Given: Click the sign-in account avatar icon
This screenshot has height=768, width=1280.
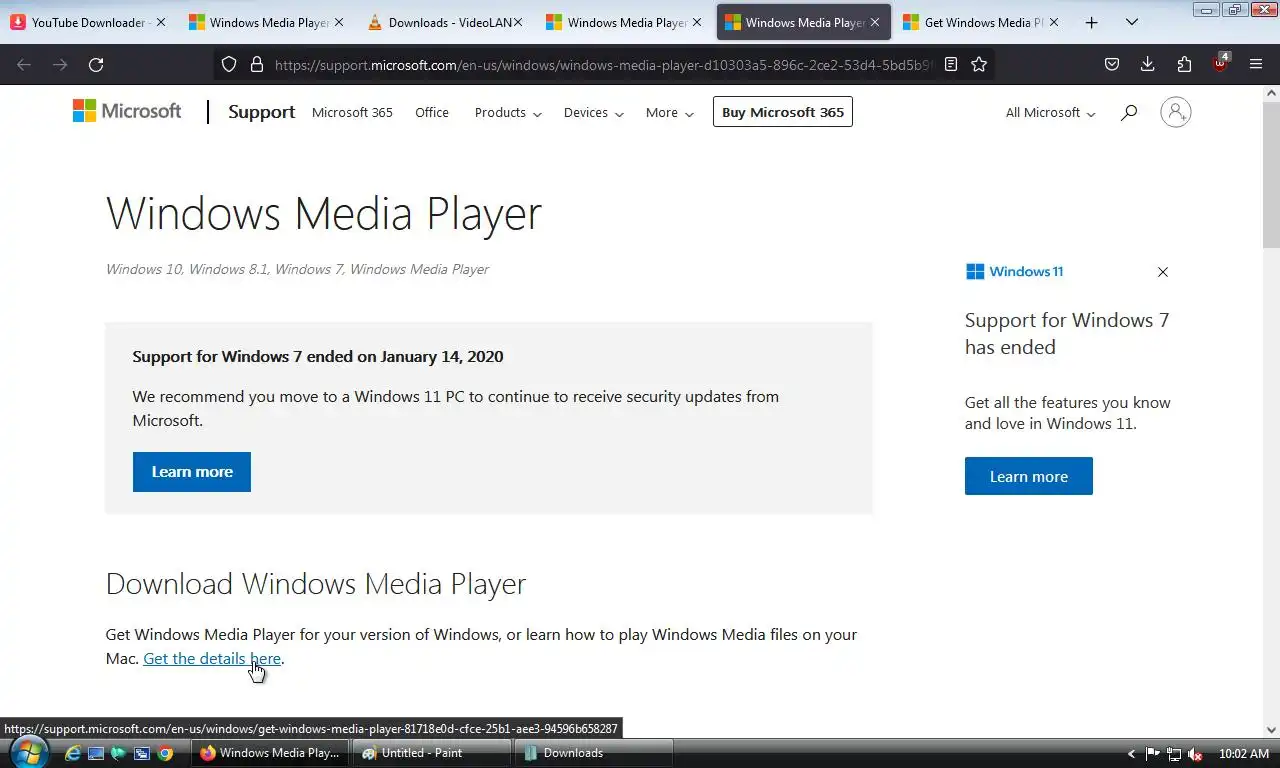Looking at the screenshot, I should point(1176,112).
